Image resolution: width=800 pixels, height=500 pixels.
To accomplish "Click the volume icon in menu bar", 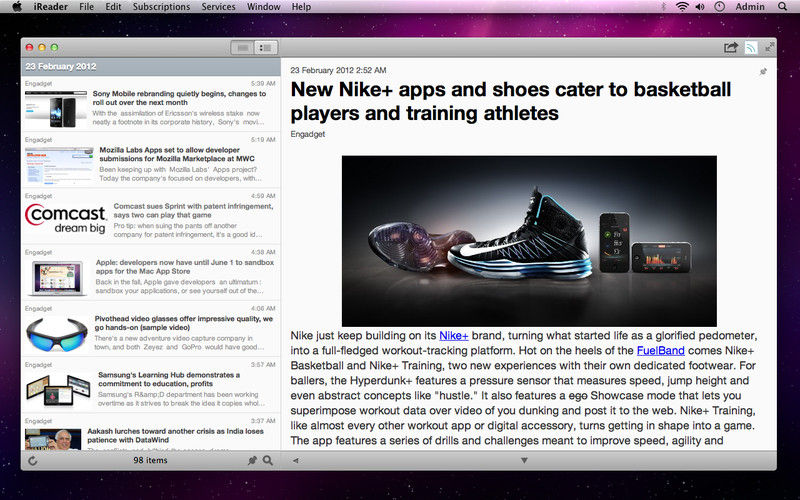I will [700, 7].
